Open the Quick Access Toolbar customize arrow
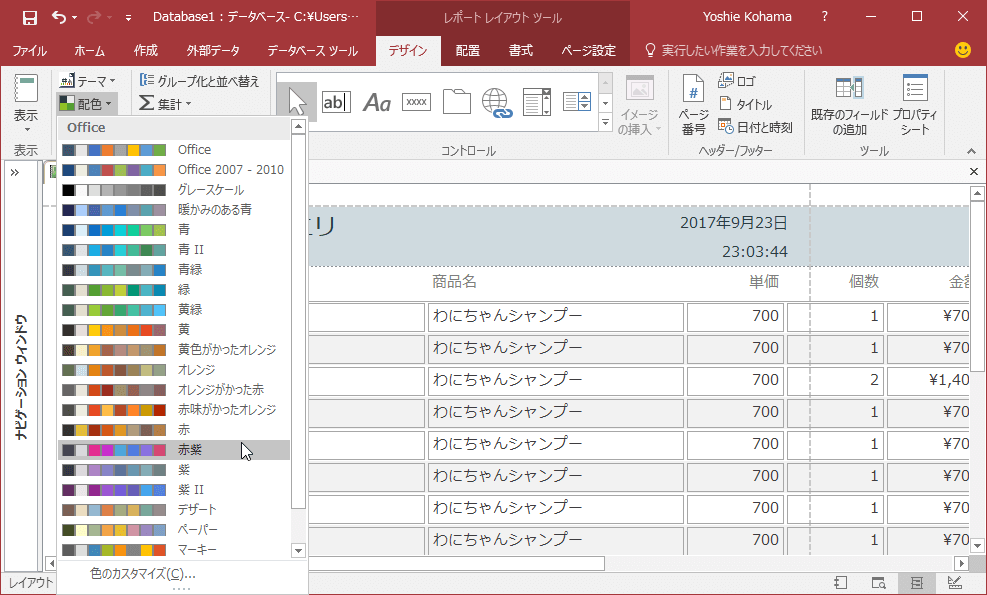Viewport: 987px width, 595px height. 128,18
